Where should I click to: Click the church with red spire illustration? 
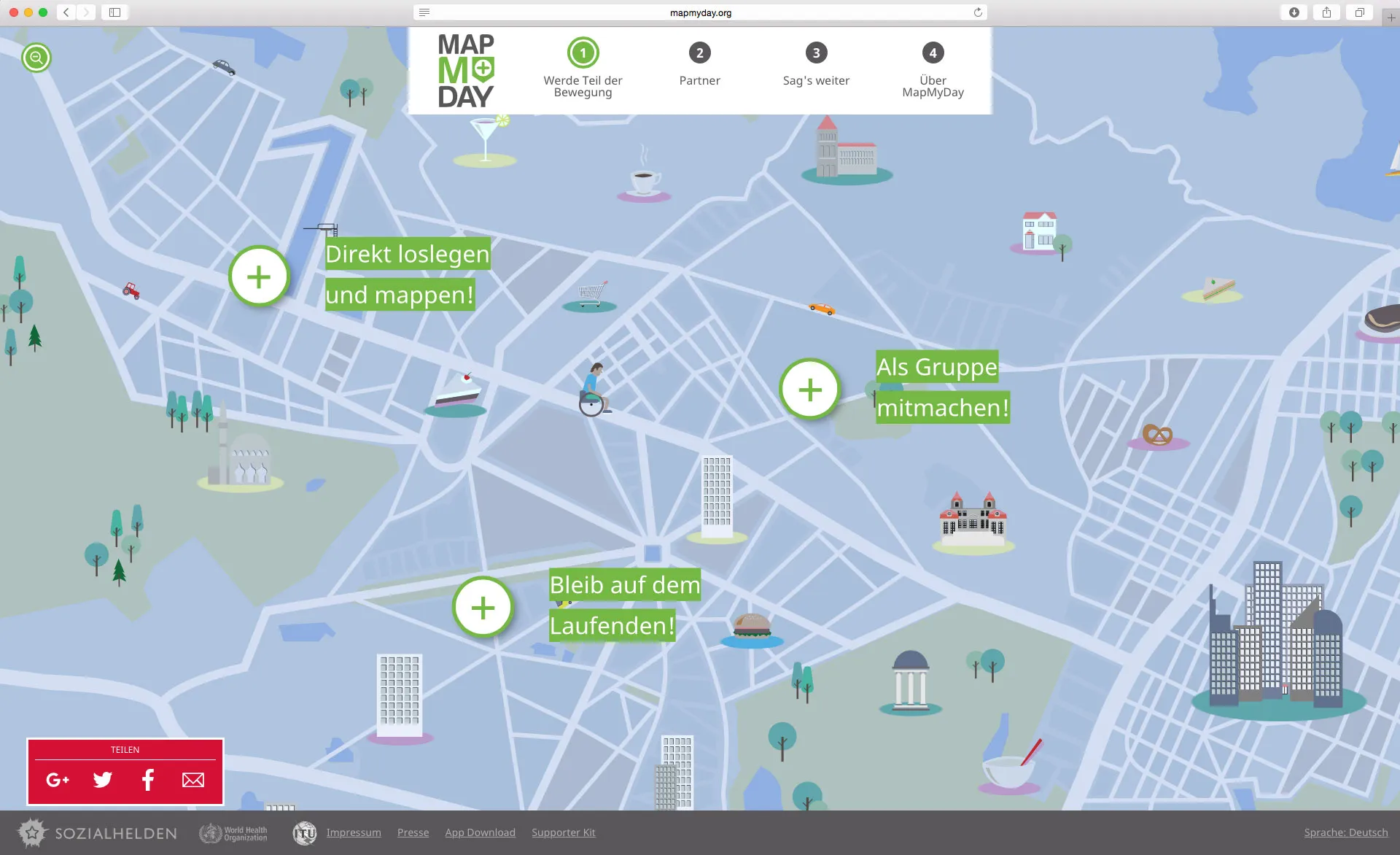click(846, 150)
